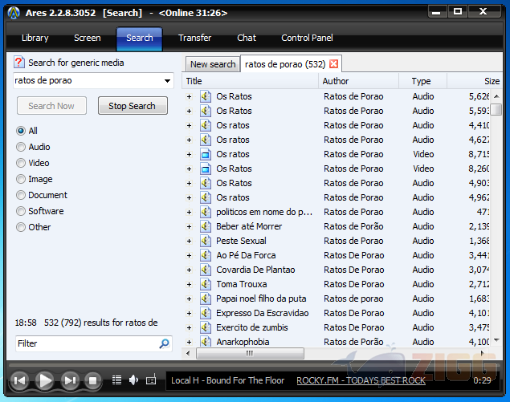Screen dimensions: 510x402
Task: Click the New search button
Action: (x=213, y=64)
